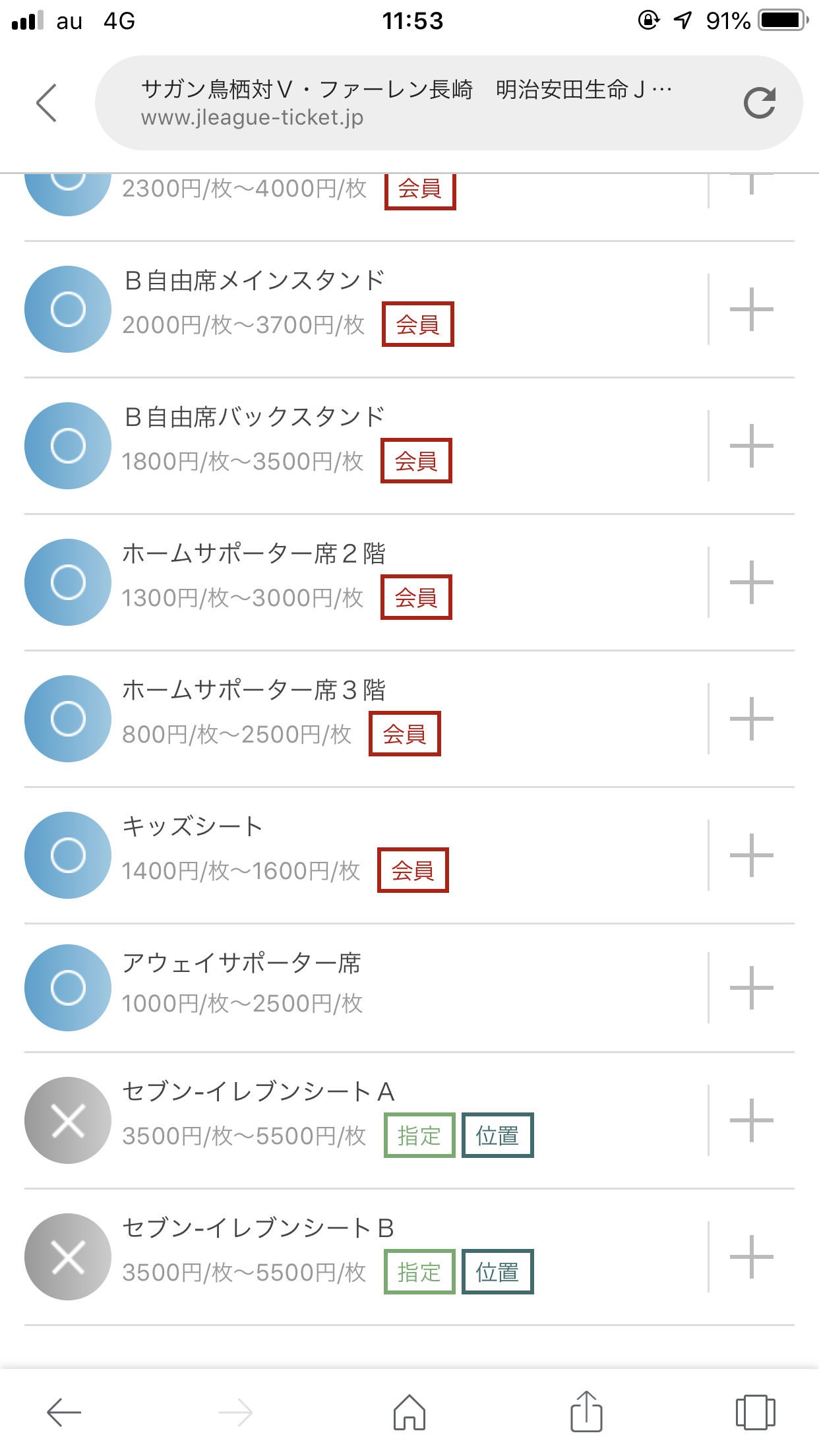Tap availability circle for B自由席メインスタンド
This screenshot has height=1456, width=819.
[x=68, y=309]
